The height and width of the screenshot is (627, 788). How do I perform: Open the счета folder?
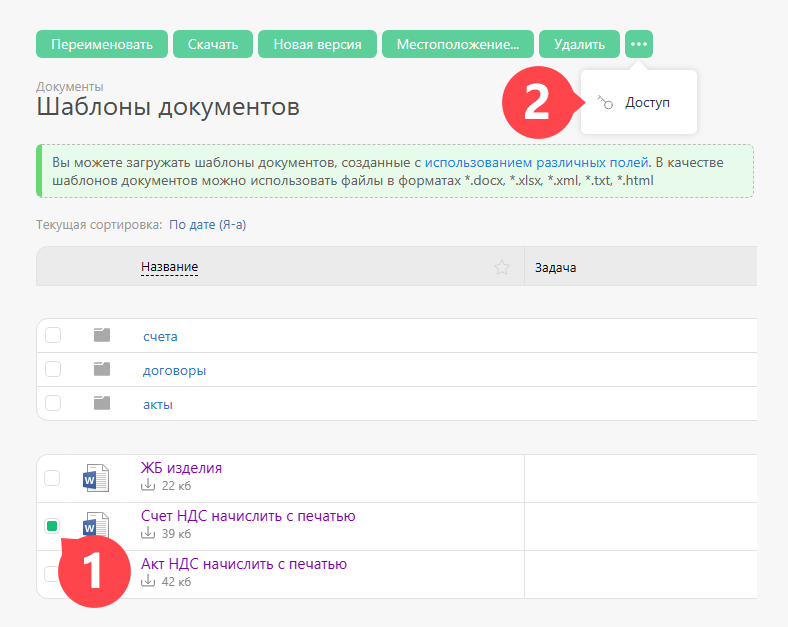pos(160,336)
